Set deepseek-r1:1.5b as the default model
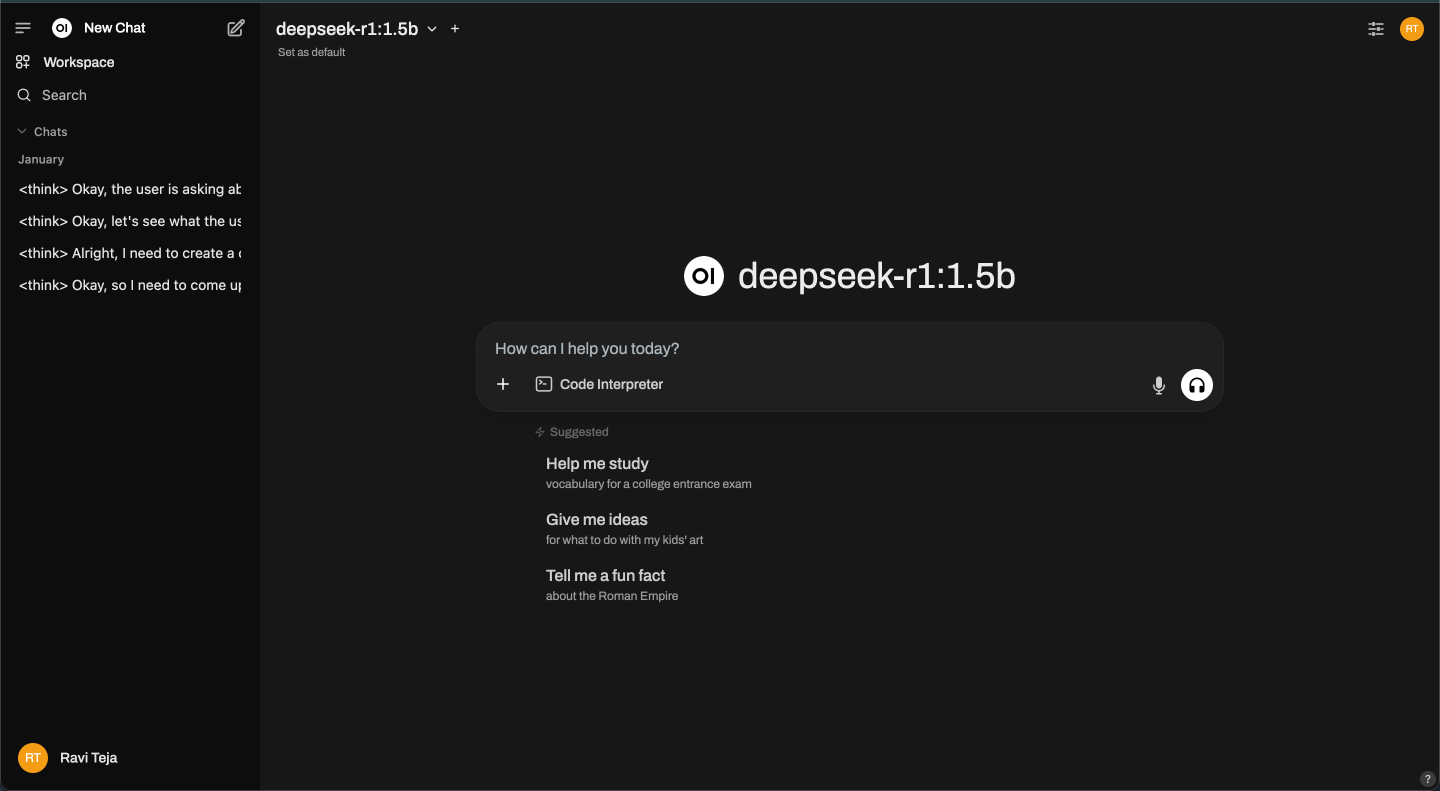The image size is (1440, 791). click(311, 51)
